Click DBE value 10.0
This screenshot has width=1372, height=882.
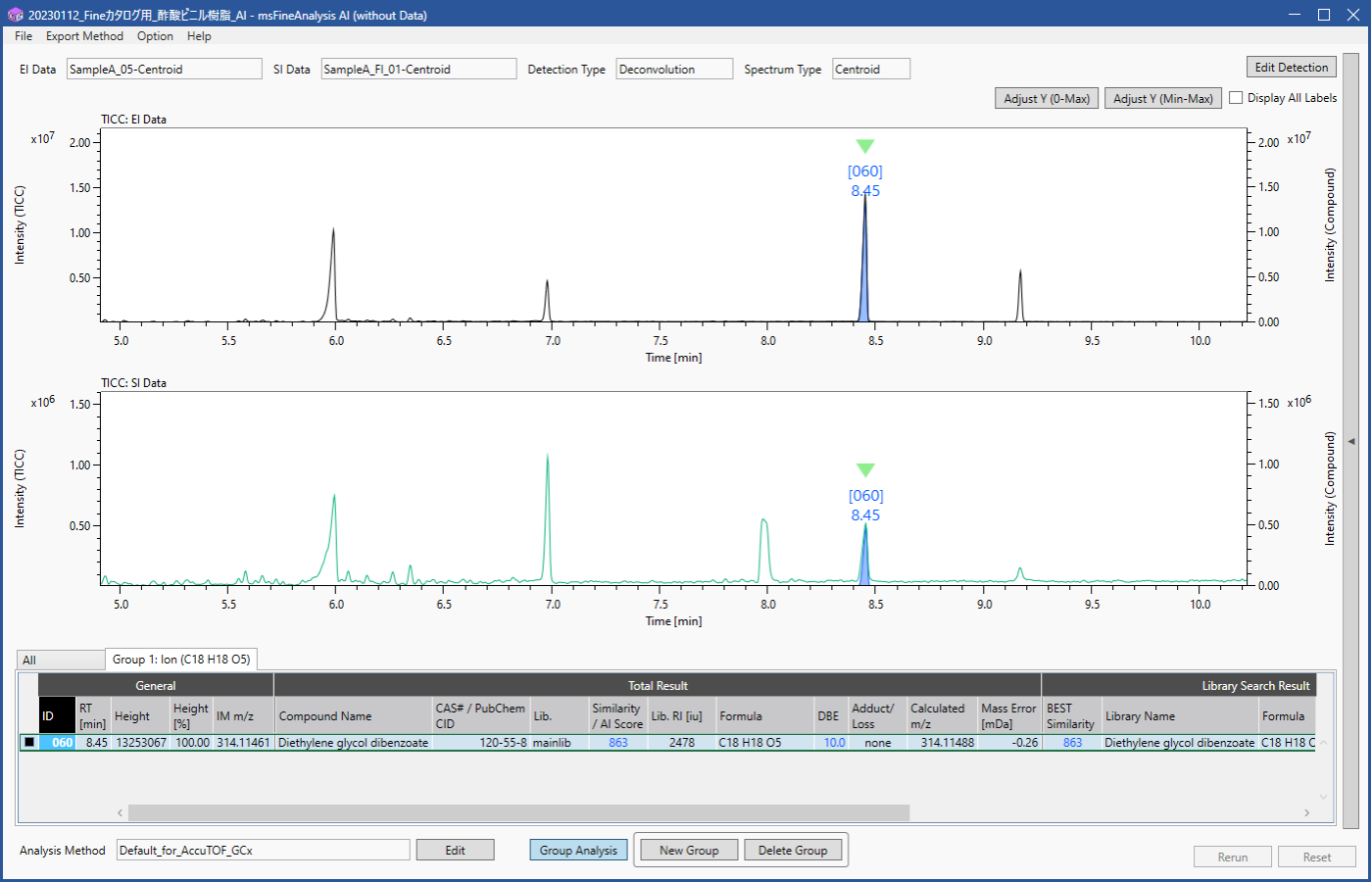(x=834, y=743)
